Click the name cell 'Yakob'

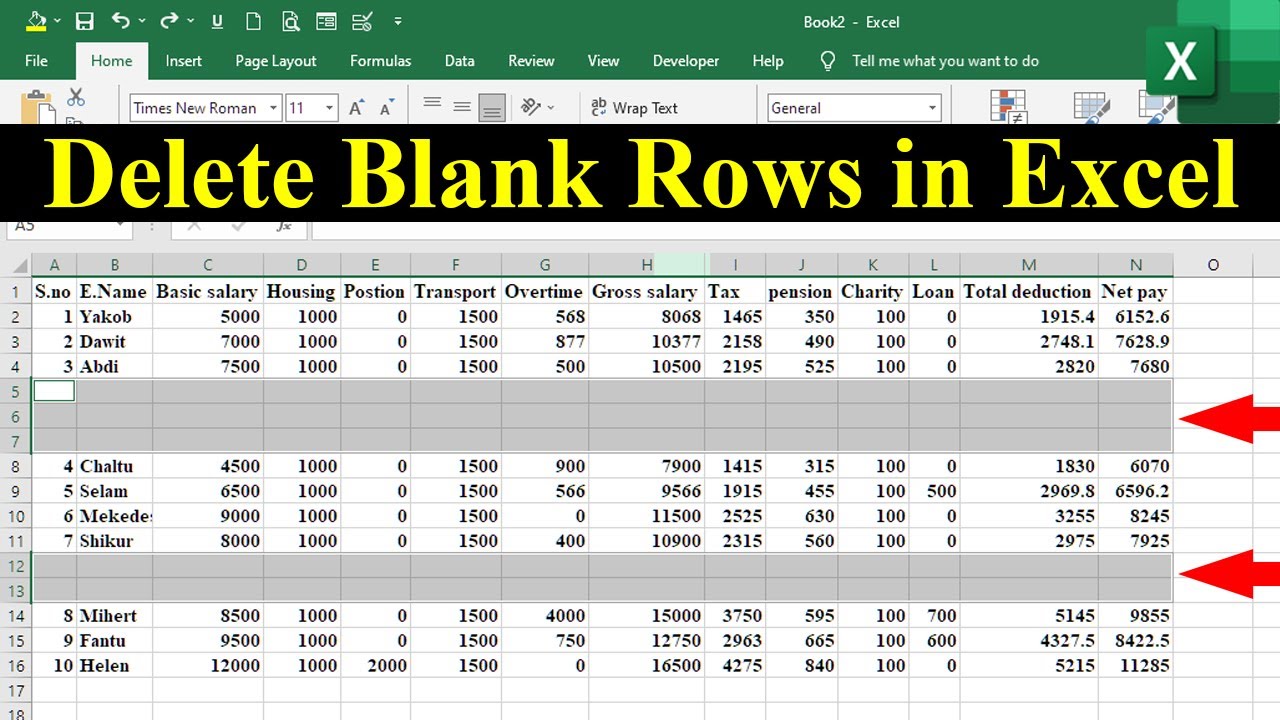(x=115, y=317)
